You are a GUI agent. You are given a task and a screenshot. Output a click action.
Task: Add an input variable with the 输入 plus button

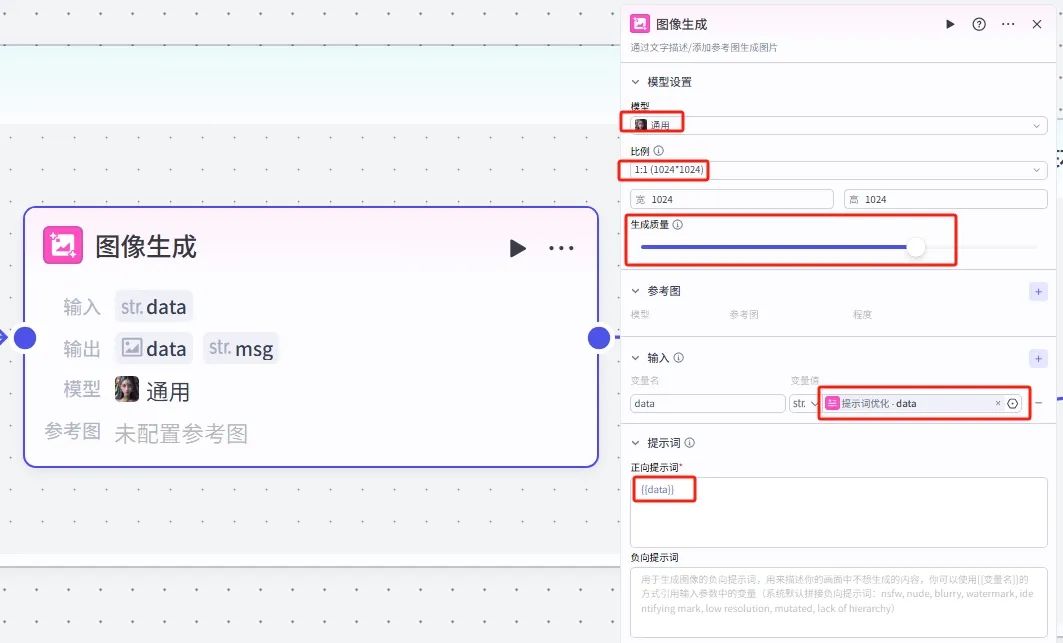click(1038, 359)
